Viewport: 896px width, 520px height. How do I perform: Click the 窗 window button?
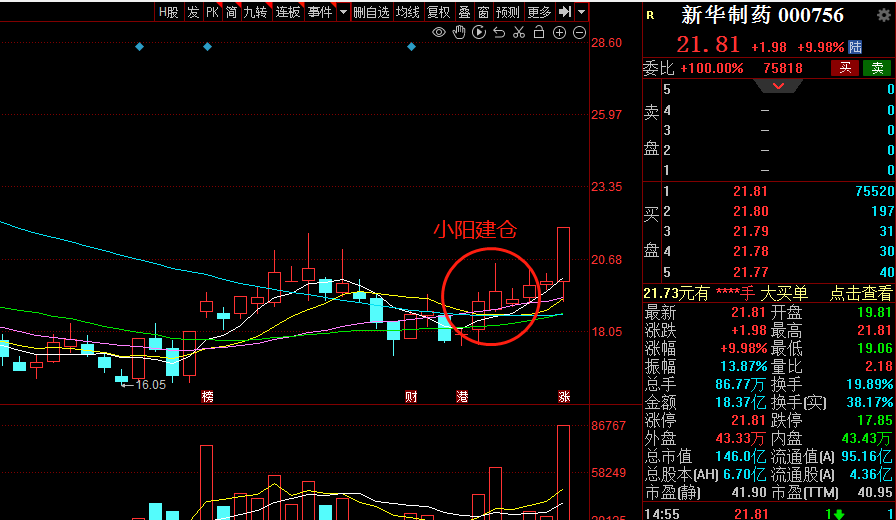tap(483, 12)
